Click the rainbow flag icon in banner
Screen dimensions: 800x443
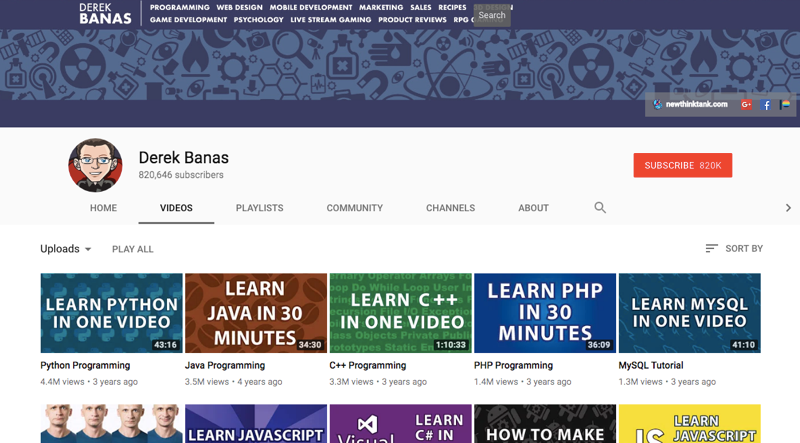785,105
